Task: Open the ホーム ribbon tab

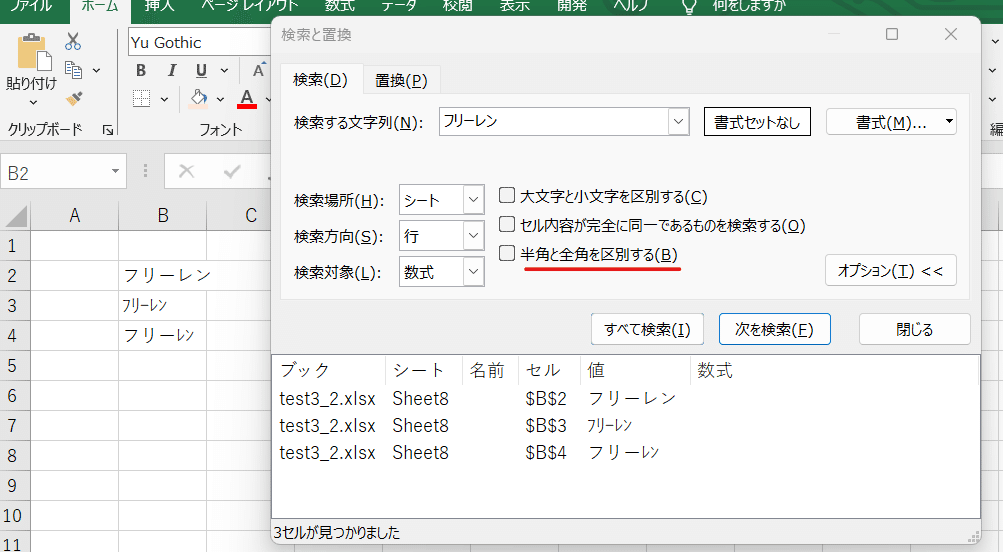Action: point(100,6)
